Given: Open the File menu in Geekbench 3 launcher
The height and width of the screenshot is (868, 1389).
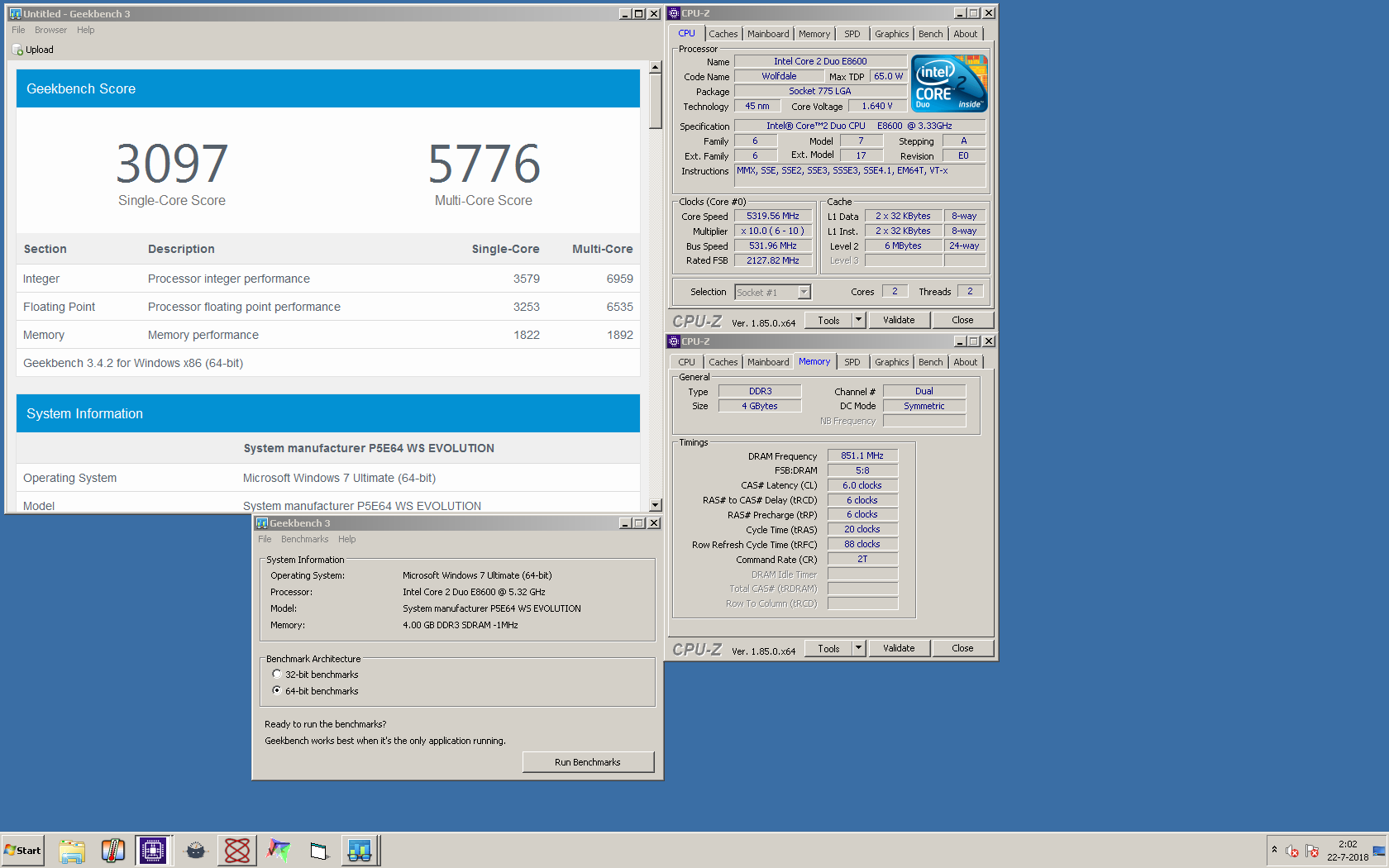Looking at the screenshot, I should click(265, 539).
